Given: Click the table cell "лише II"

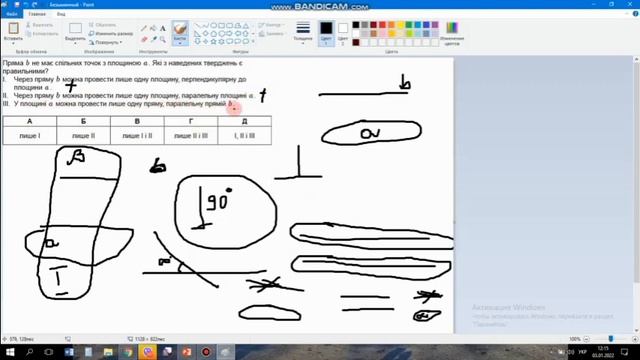Looking at the screenshot, I should click(x=83, y=136).
